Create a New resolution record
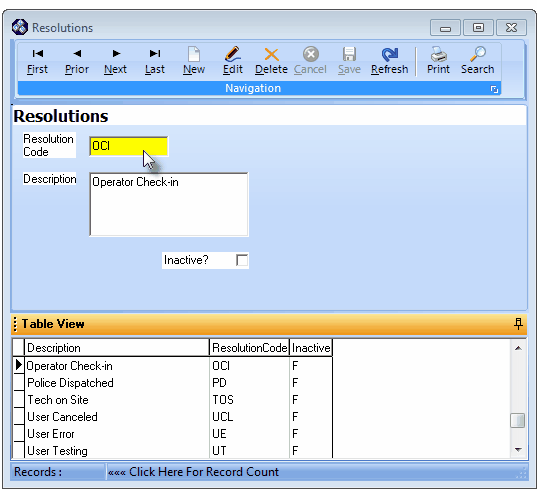 (194, 61)
